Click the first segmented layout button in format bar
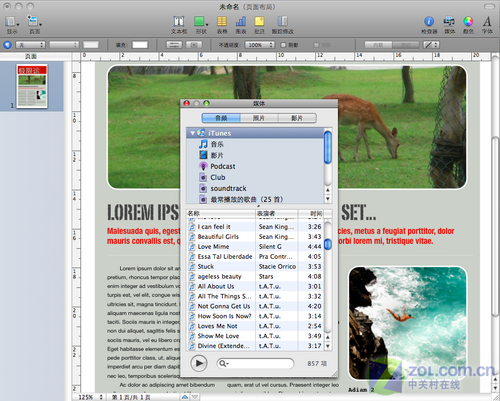Image resolution: width=500 pixels, height=401 pixels. pos(378,45)
